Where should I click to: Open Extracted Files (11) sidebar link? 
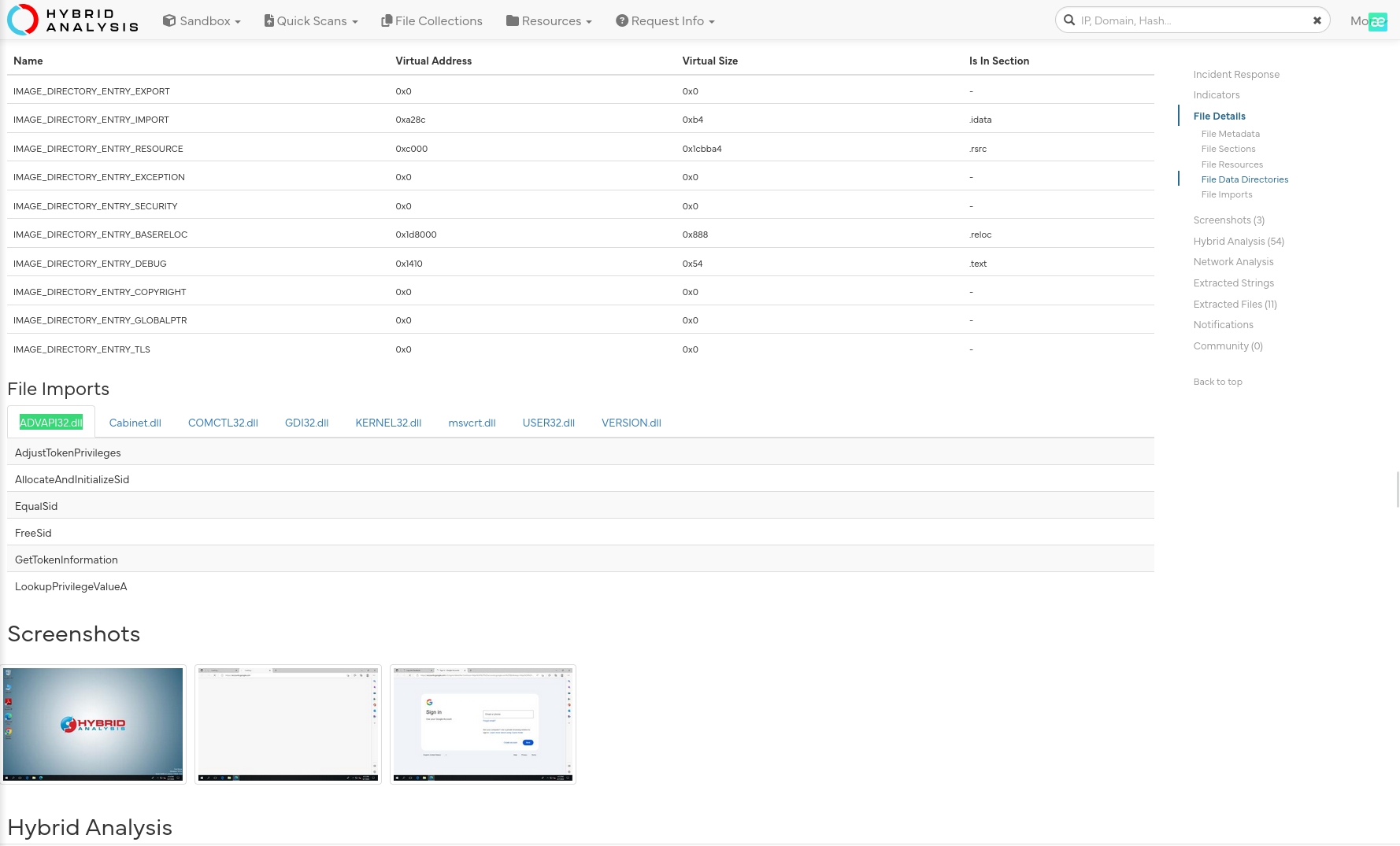coord(1235,305)
